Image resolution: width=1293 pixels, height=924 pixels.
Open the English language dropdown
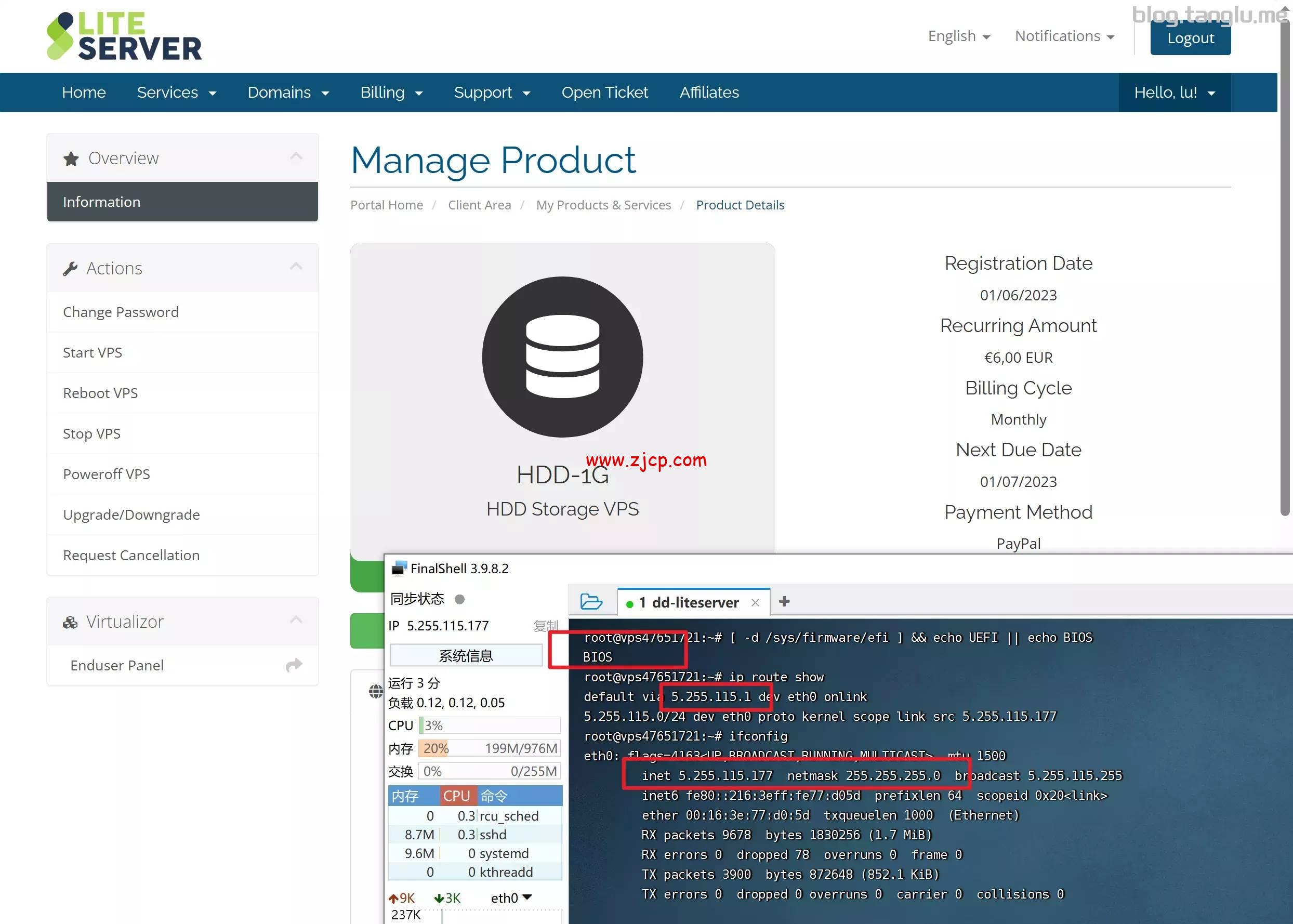click(958, 36)
